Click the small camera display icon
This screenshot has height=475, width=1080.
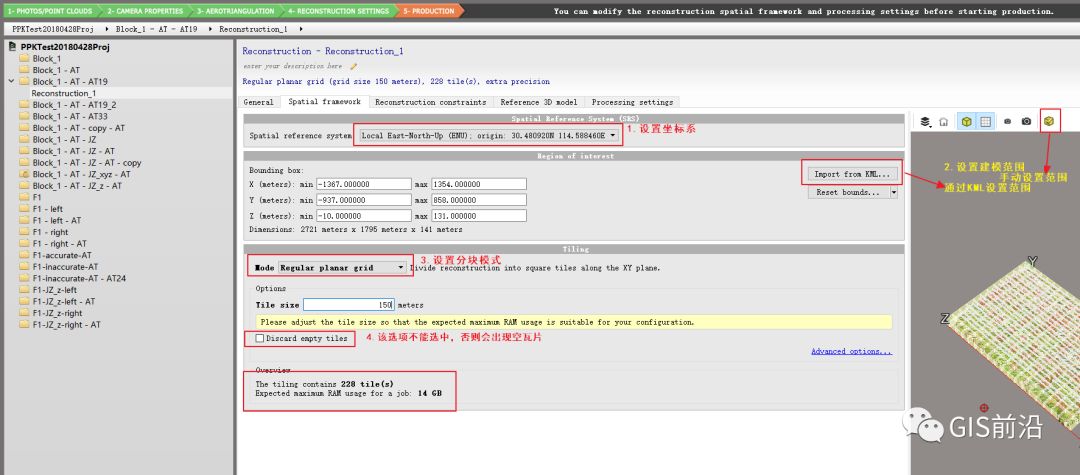pyautogui.click(x=1008, y=122)
